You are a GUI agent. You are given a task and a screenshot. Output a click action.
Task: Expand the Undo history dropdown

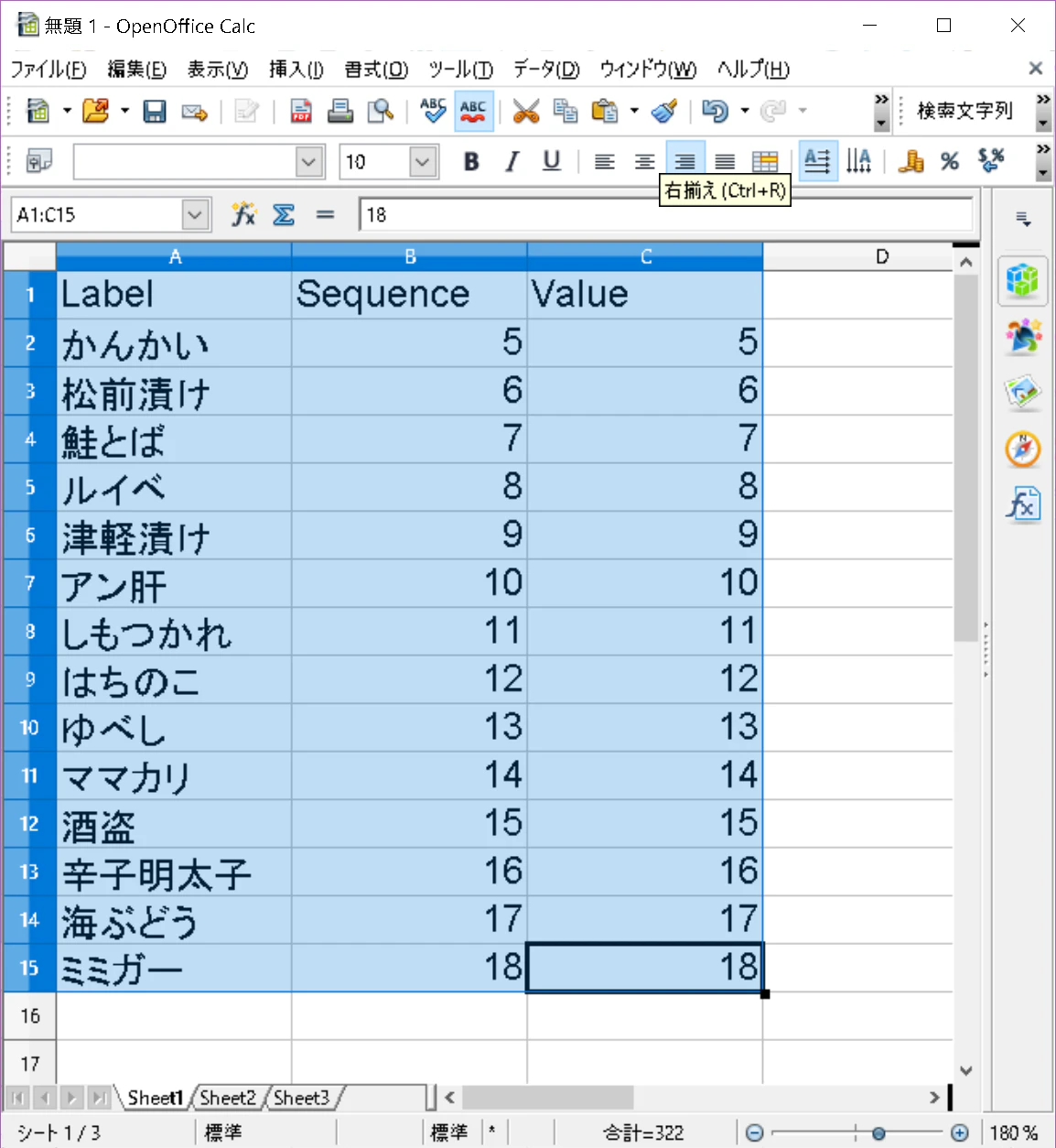point(745,112)
